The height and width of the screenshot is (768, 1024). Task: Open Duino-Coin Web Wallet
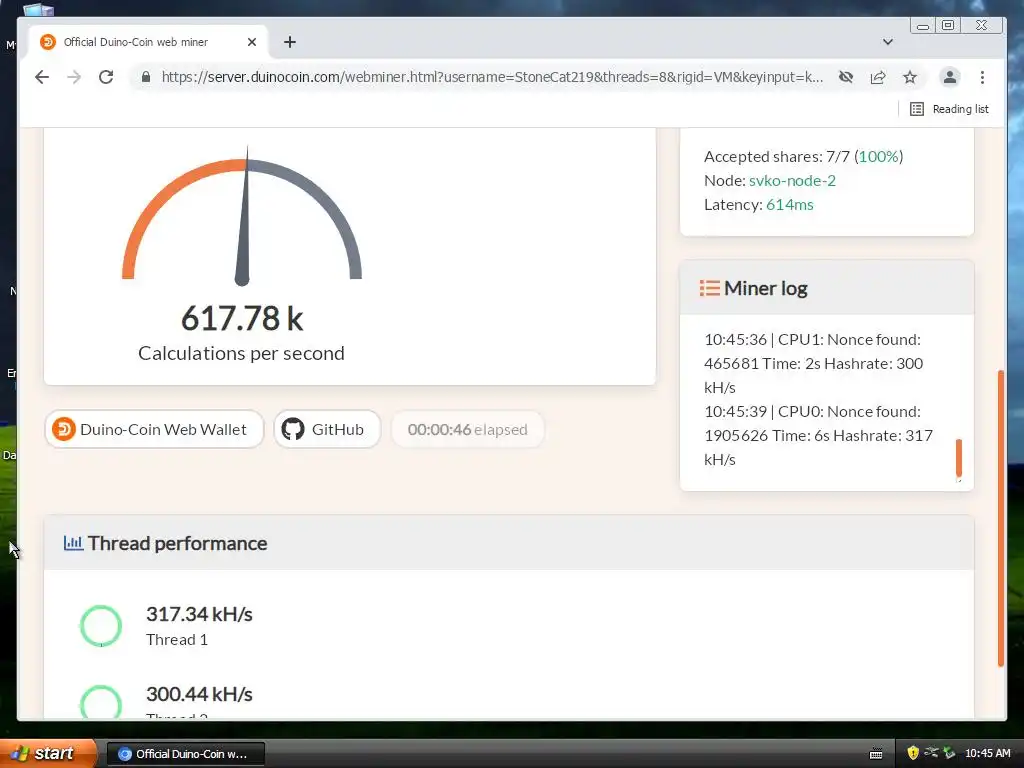pyautogui.click(x=154, y=429)
